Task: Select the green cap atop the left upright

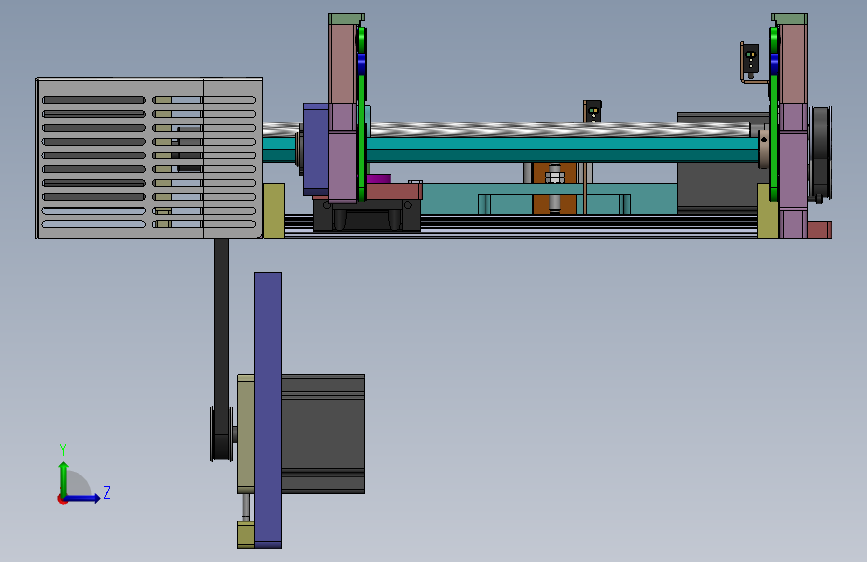Action: coord(346,19)
